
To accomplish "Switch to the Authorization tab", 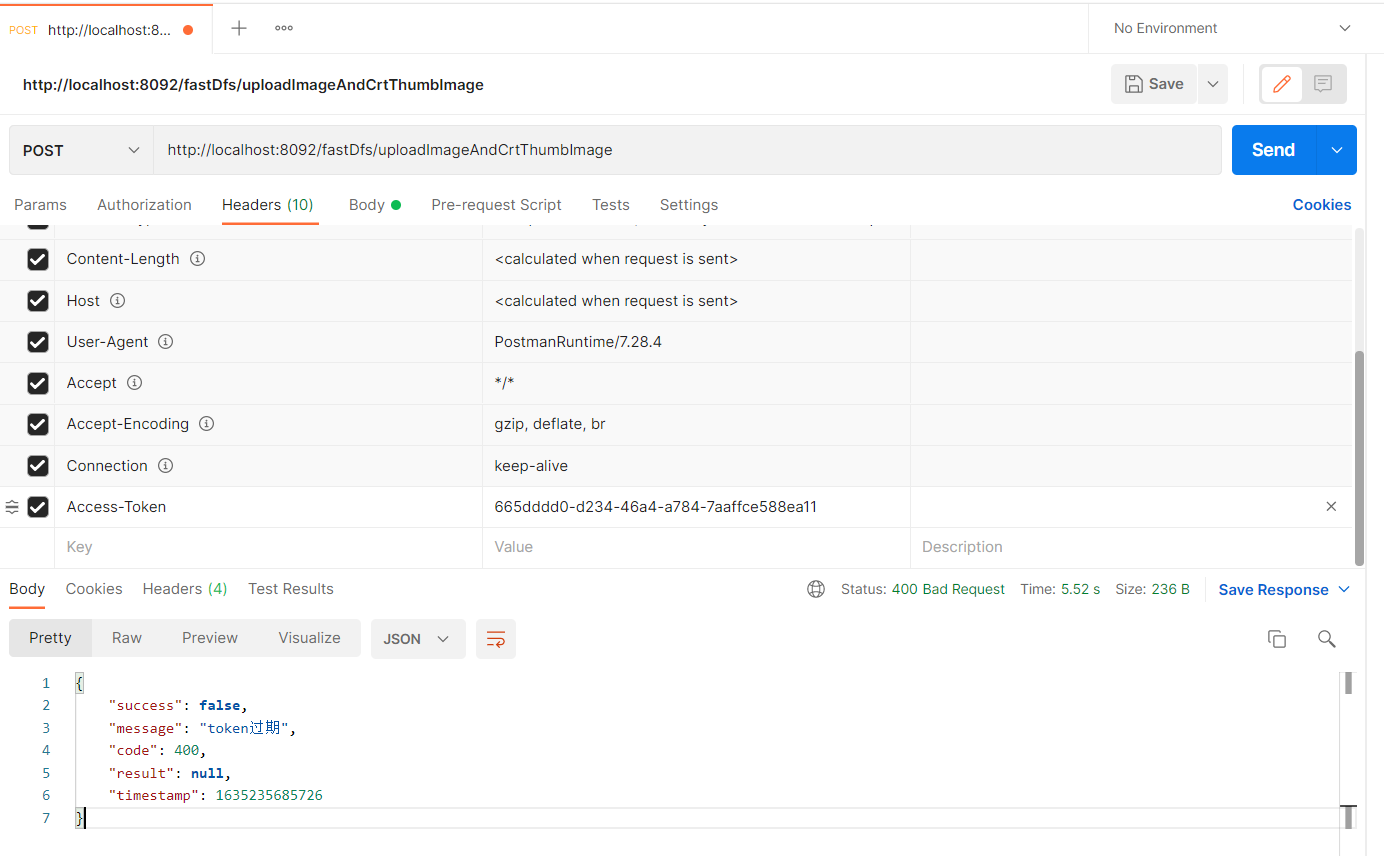I will pyautogui.click(x=144, y=205).
